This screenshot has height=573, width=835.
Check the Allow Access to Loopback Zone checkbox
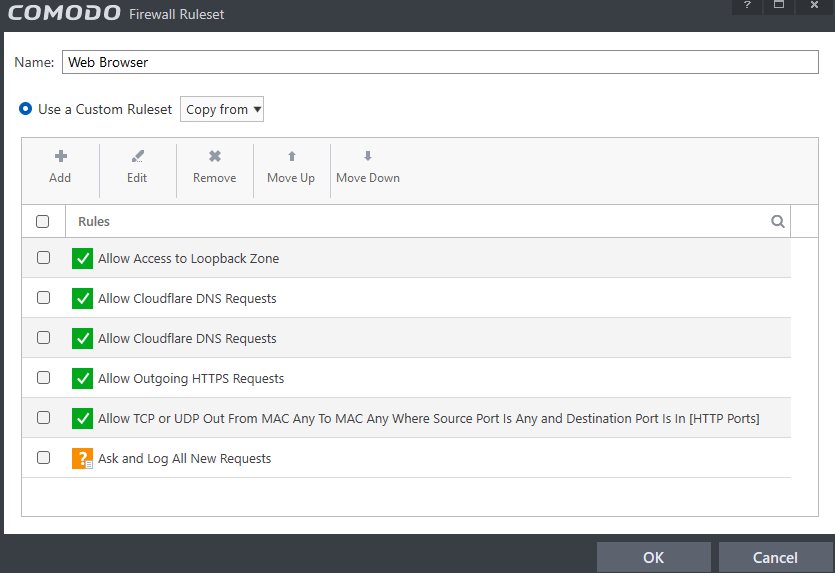[x=44, y=258]
